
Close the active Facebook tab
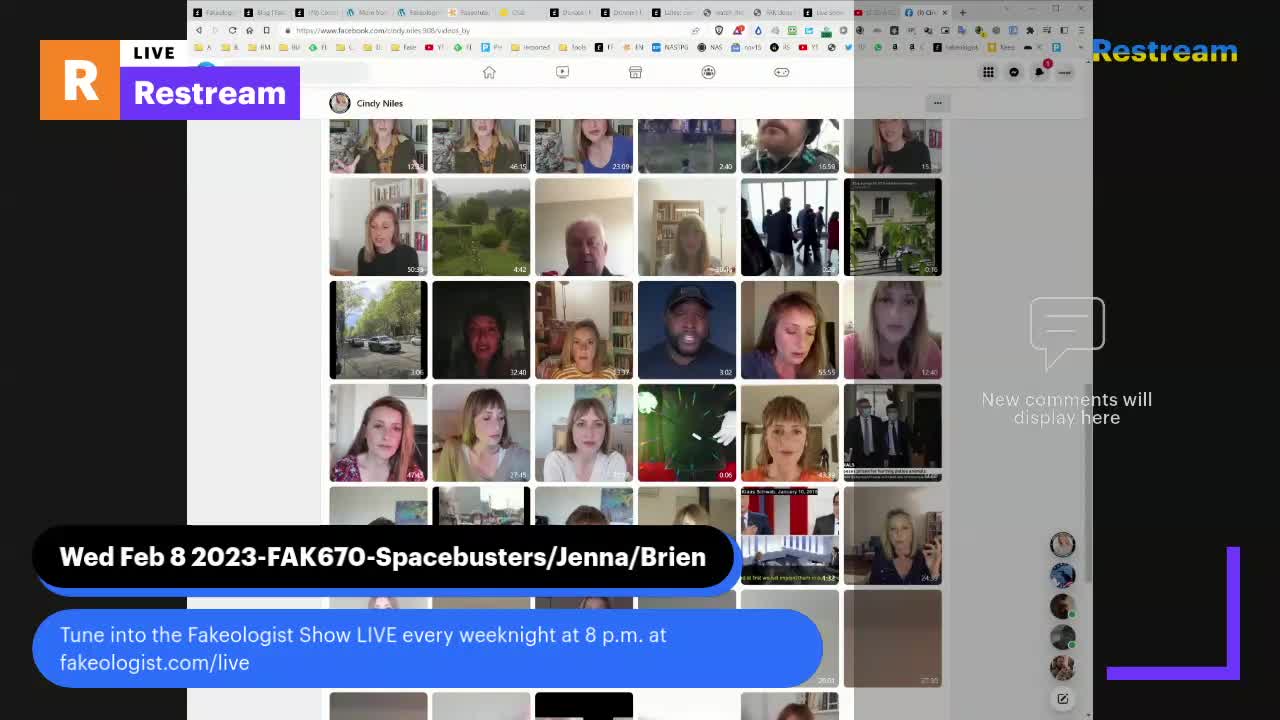tap(945, 13)
